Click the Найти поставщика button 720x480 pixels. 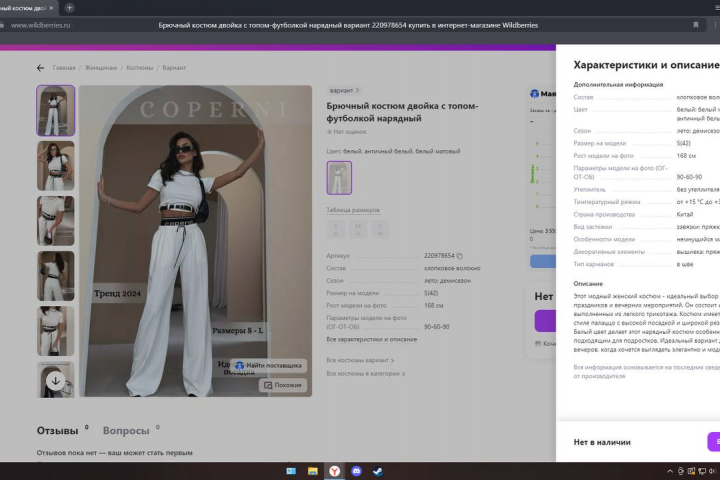click(269, 366)
